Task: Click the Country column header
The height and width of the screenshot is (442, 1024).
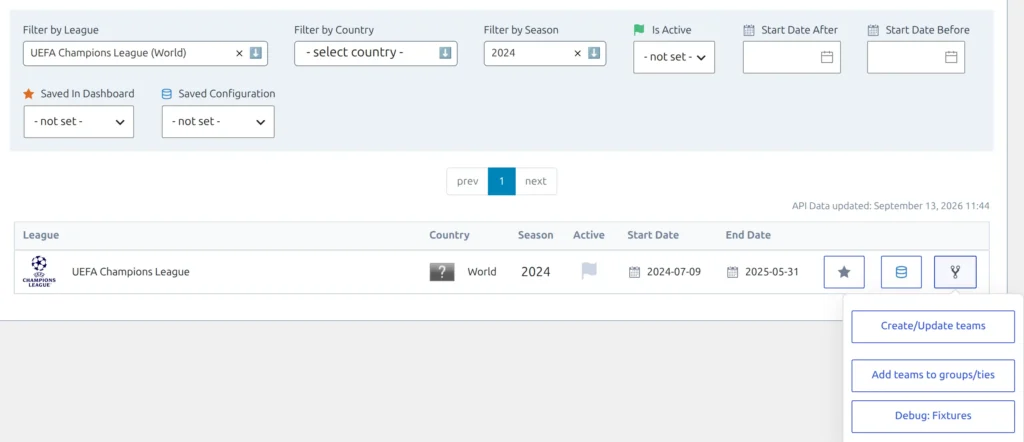Action: (449, 235)
